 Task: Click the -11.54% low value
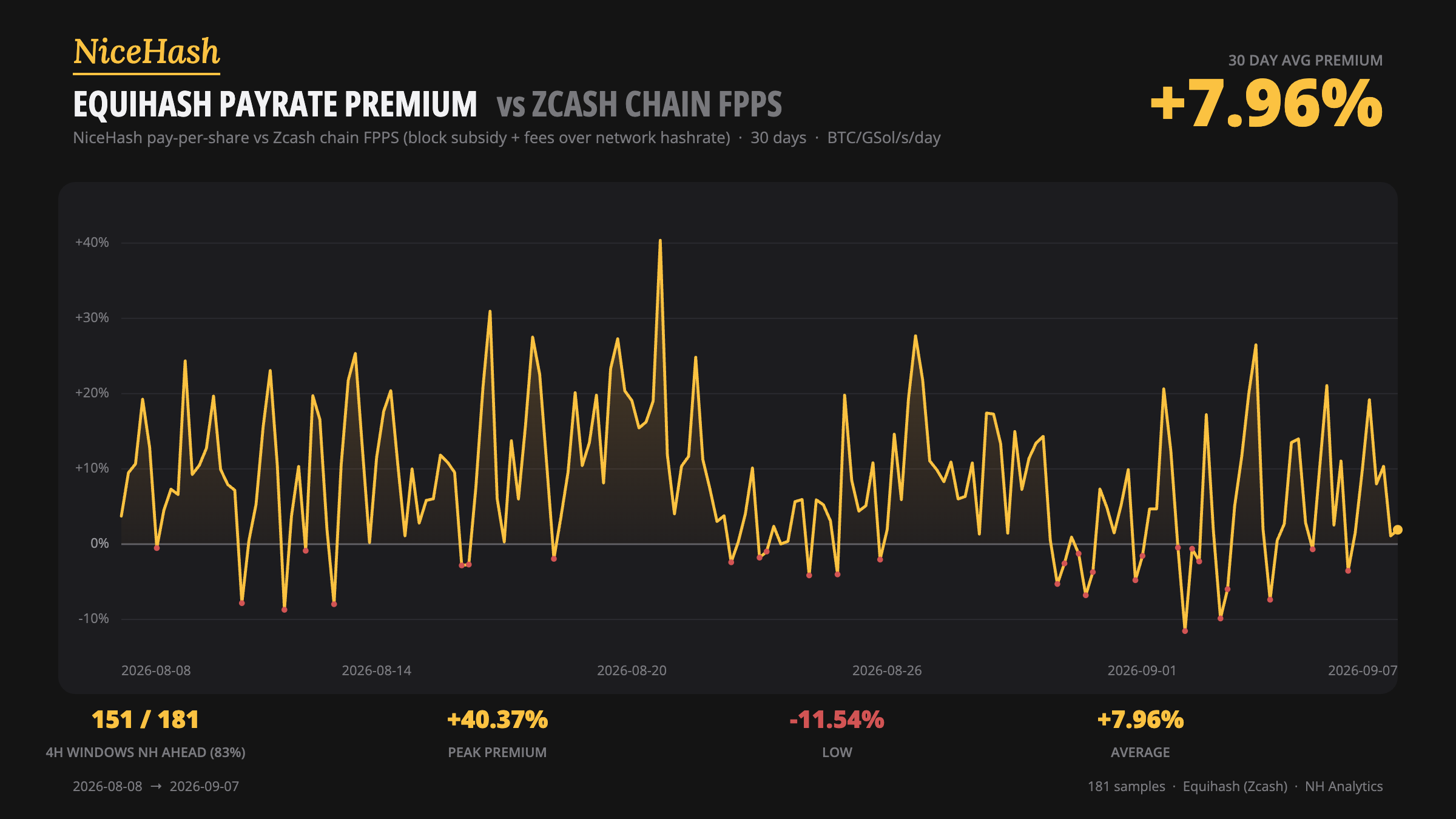pos(837,720)
